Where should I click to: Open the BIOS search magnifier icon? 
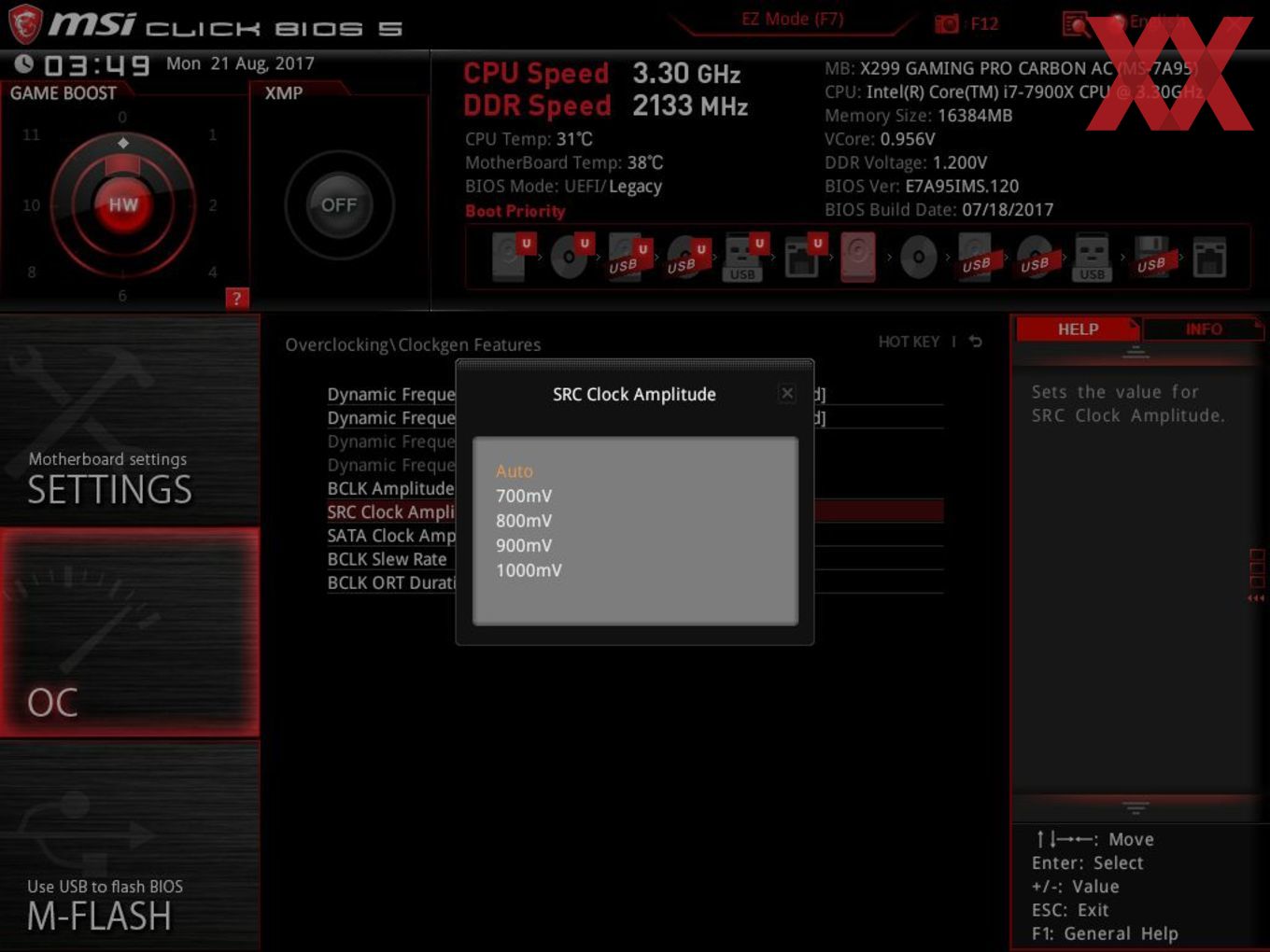point(1076,24)
